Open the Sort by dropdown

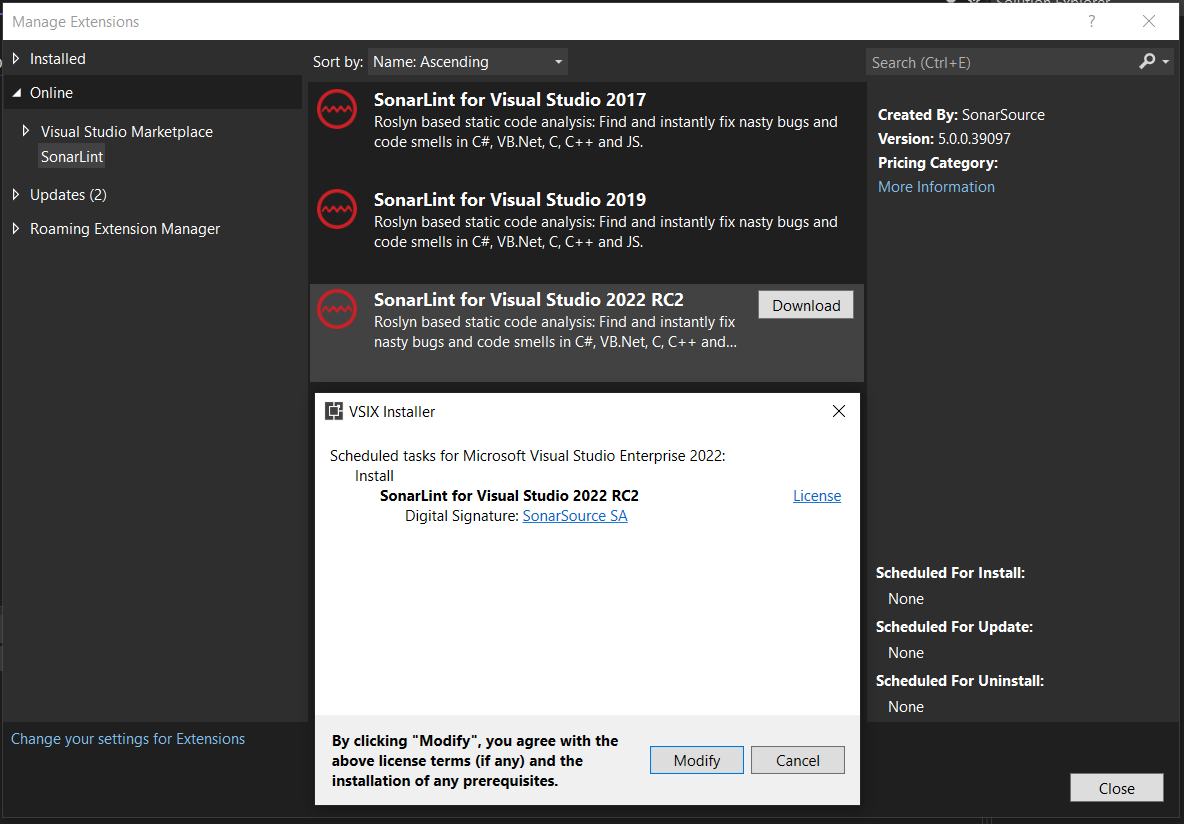pos(467,62)
